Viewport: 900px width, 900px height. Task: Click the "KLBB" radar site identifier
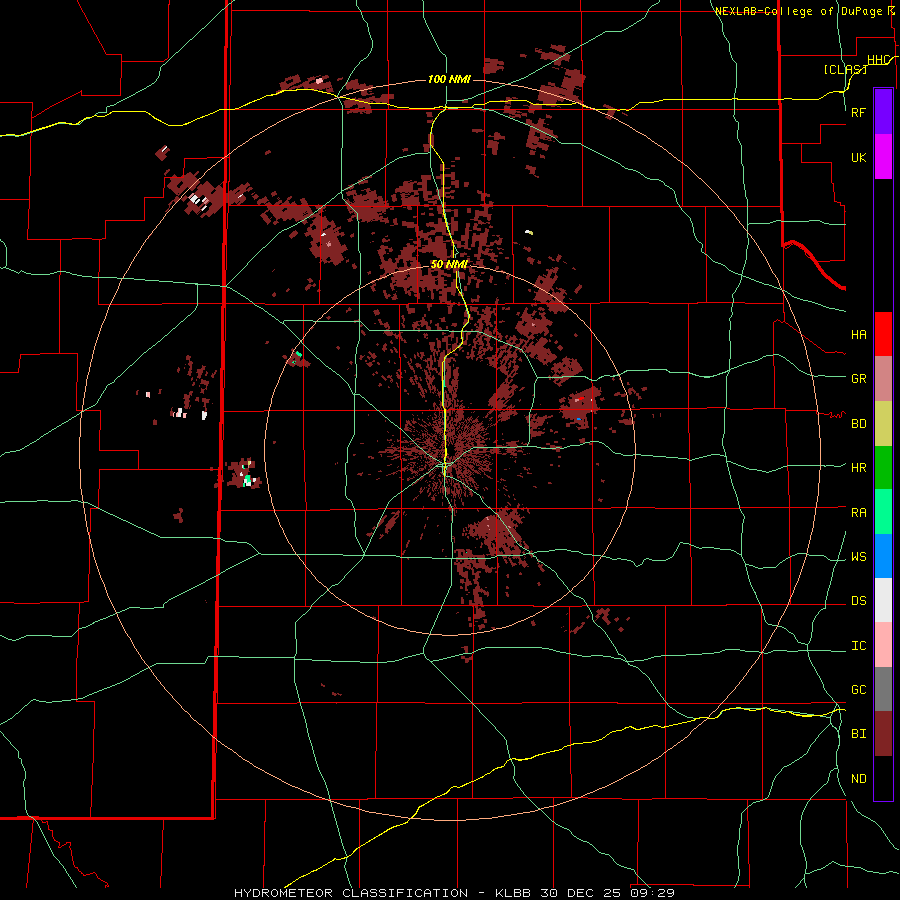tap(513, 893)
